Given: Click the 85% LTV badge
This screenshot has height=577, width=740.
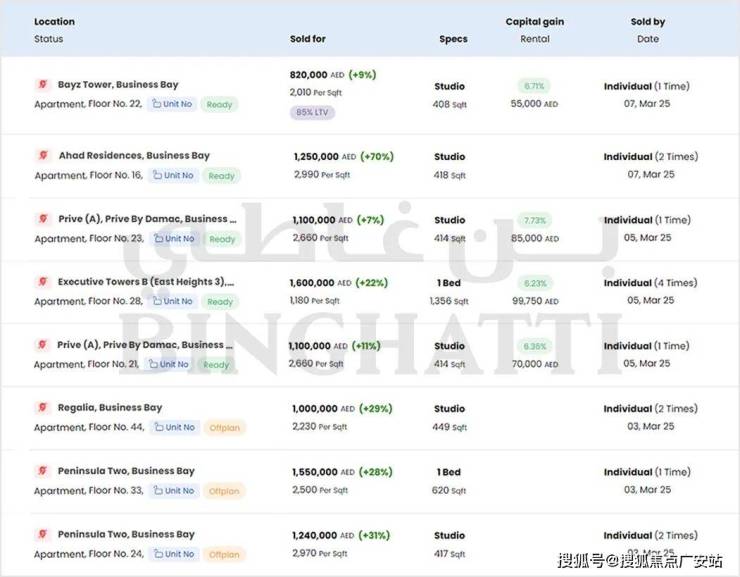Looking at the screenshot, I should click(x=312, y=112).
